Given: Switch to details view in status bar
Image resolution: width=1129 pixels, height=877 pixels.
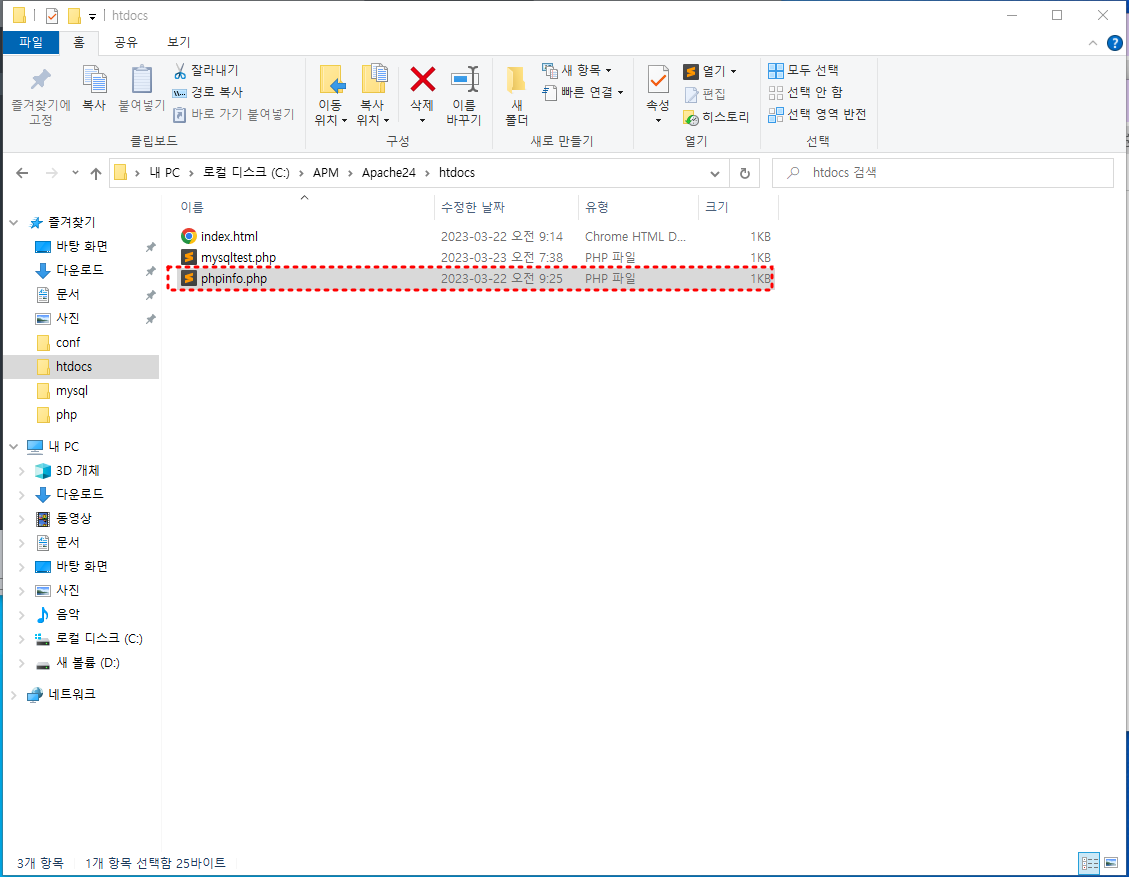Looking at the screenshot, I should pos(1089,863).
